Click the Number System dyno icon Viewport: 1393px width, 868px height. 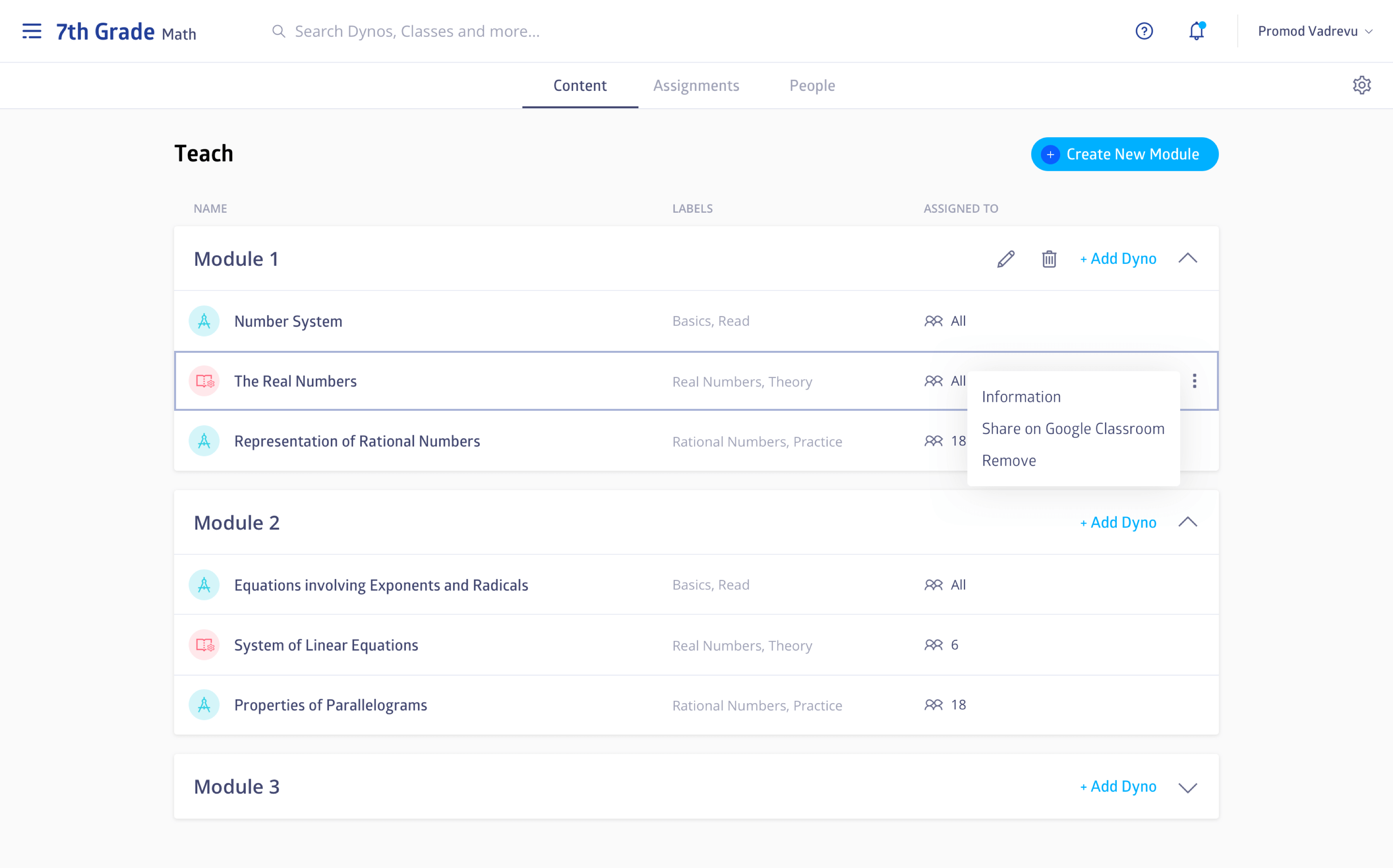(x=204, y=321)
